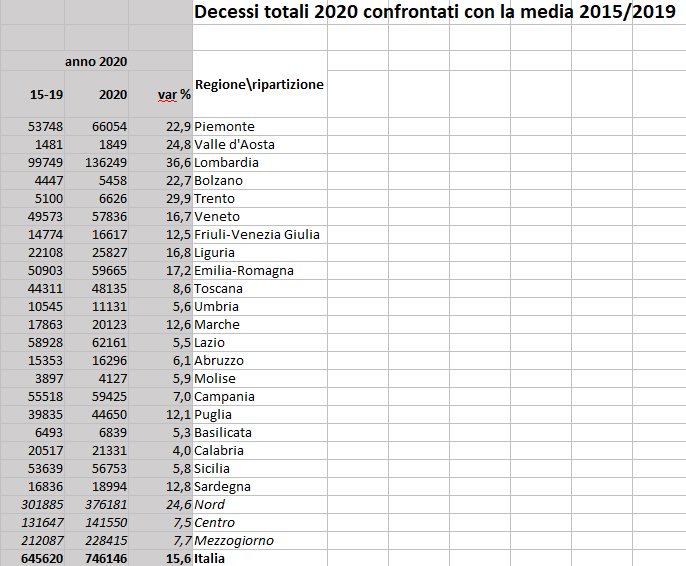
Task: Select the 'Puglia' cell
Action: coord(260,414)
